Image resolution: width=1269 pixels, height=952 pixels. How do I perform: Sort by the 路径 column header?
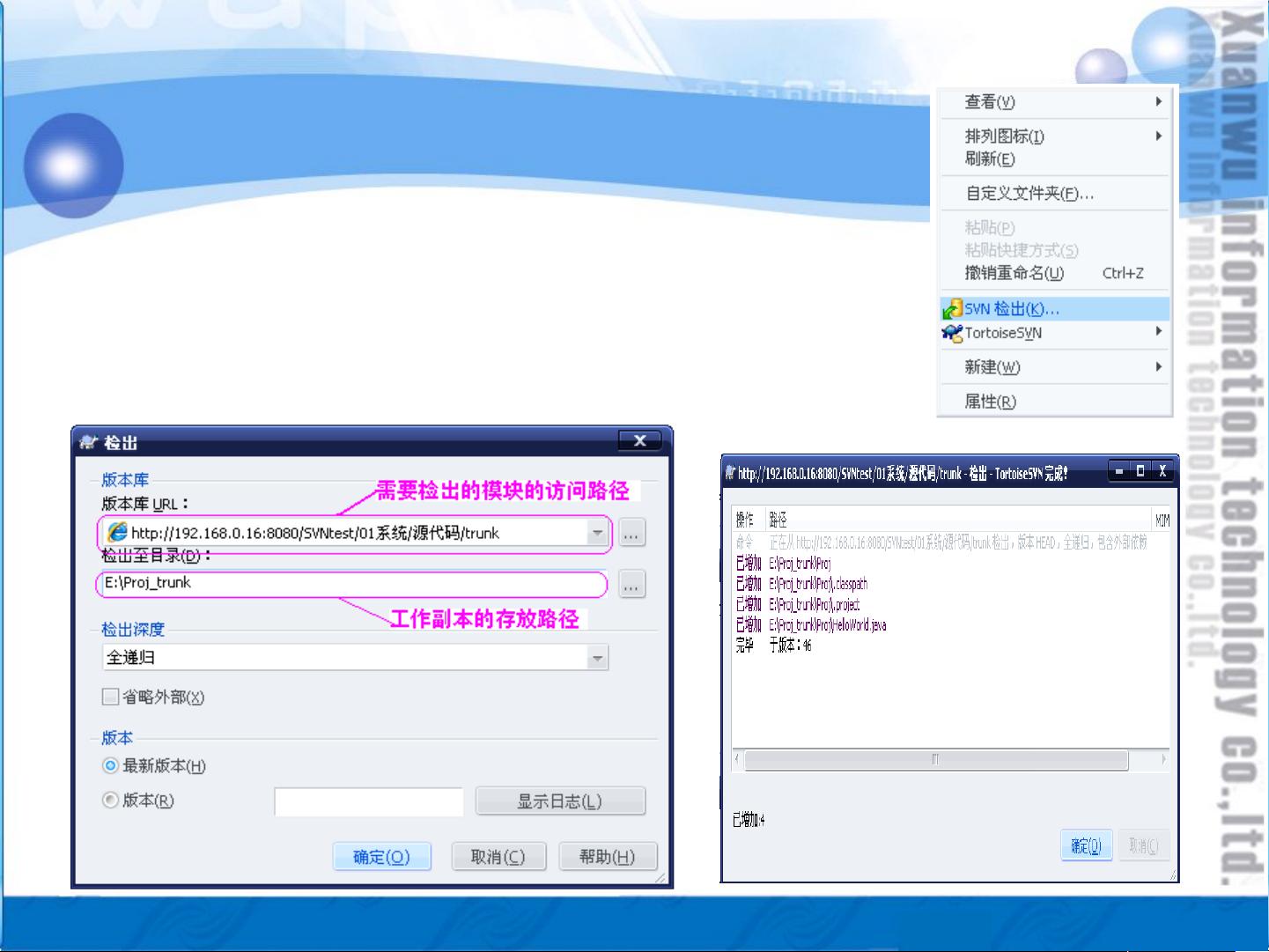pos(959,520)
